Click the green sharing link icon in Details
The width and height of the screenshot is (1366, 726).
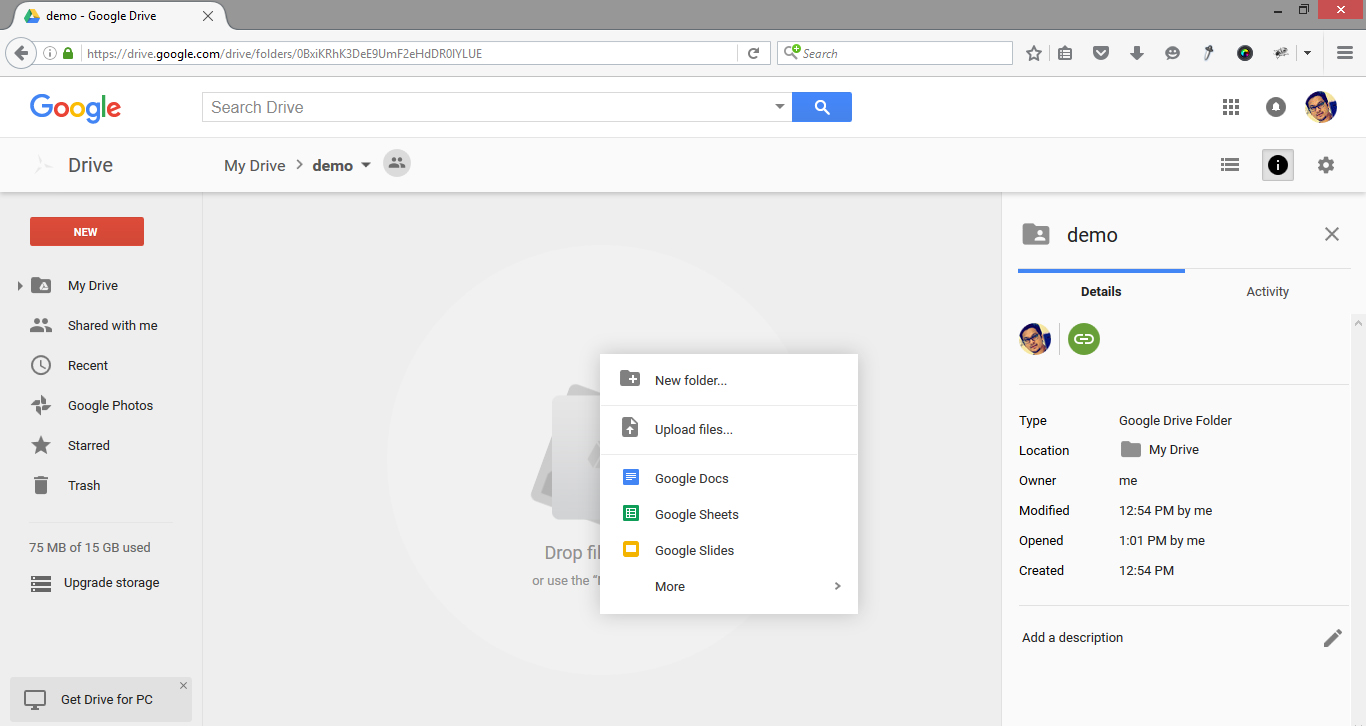pyautogui.click(x=1084, y=339)
